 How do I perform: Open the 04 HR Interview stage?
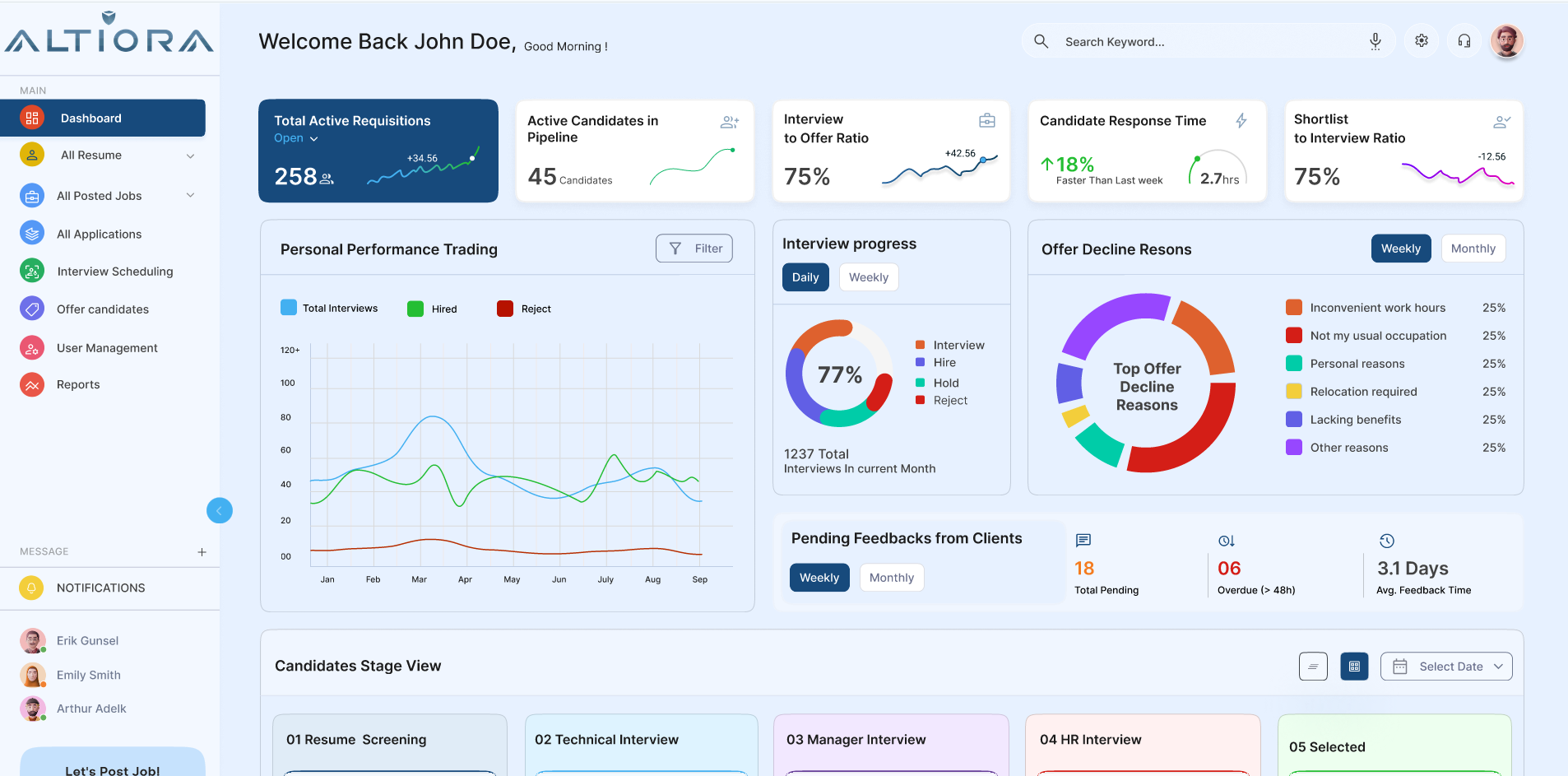tap(1143, 745)
